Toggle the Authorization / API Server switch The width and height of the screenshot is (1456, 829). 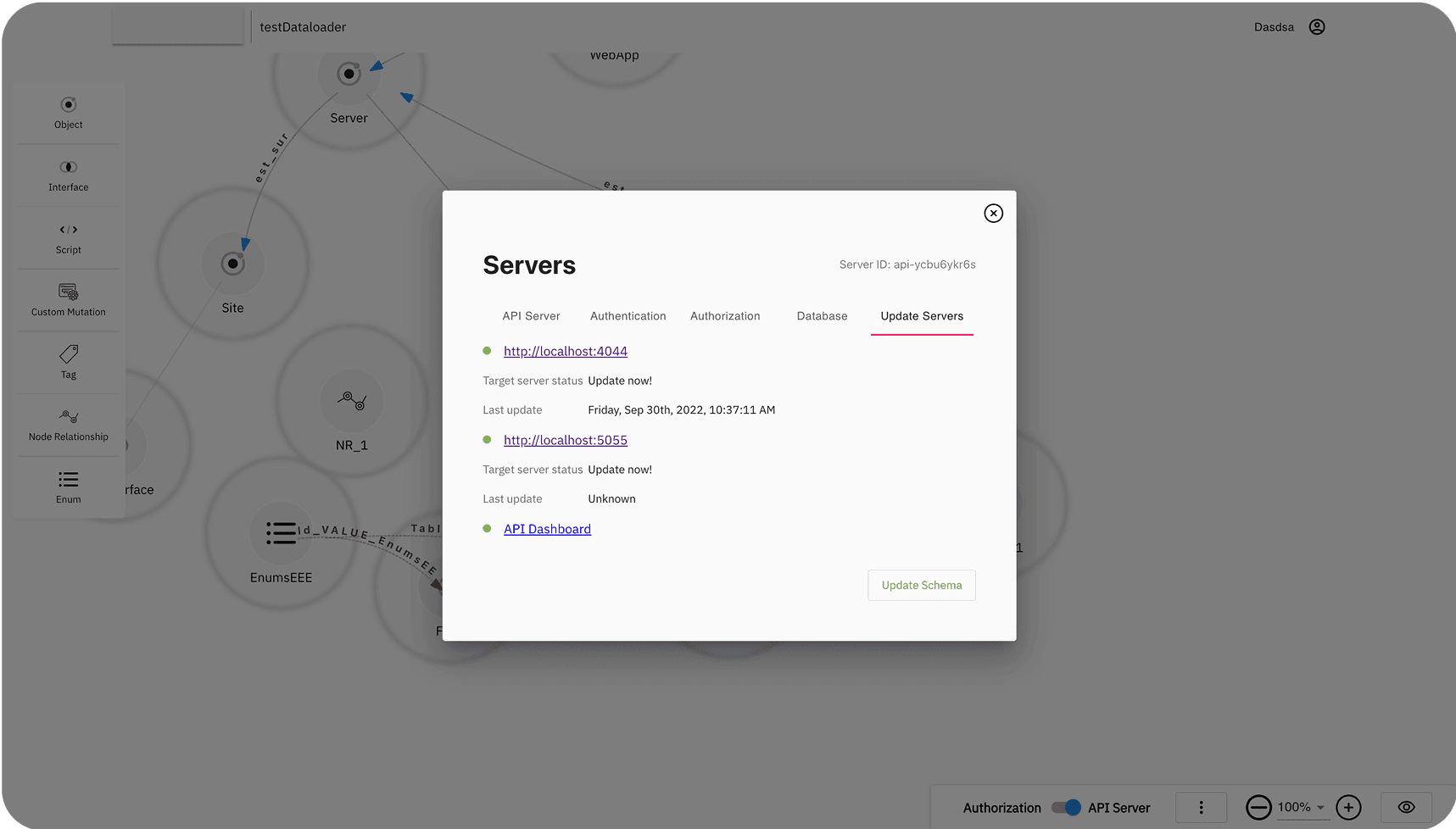1066,808
